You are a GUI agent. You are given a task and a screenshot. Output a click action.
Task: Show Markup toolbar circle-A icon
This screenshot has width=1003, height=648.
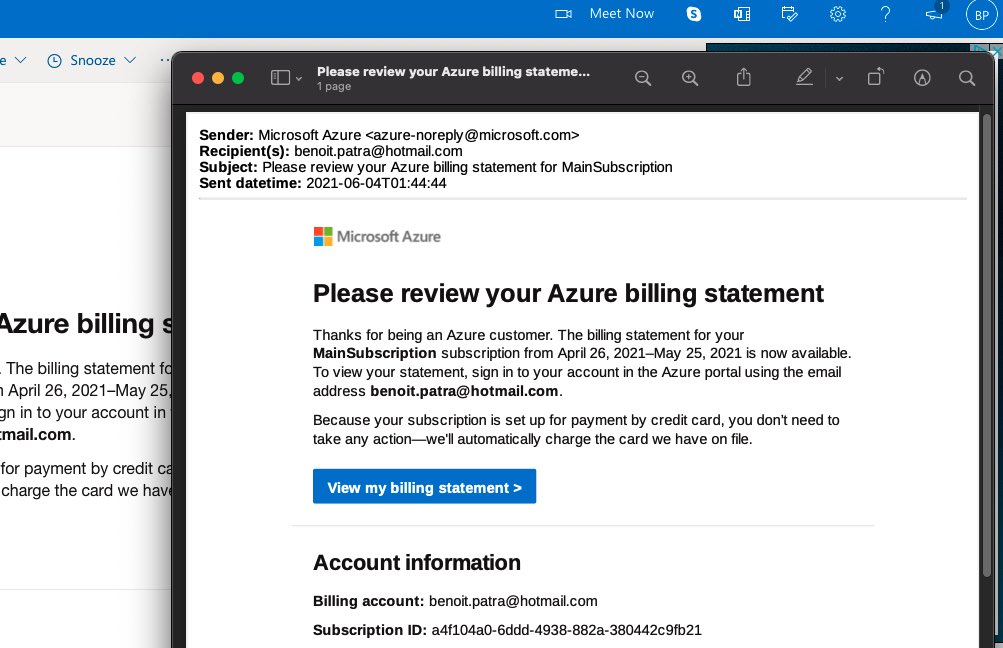[x=922, y=78]
